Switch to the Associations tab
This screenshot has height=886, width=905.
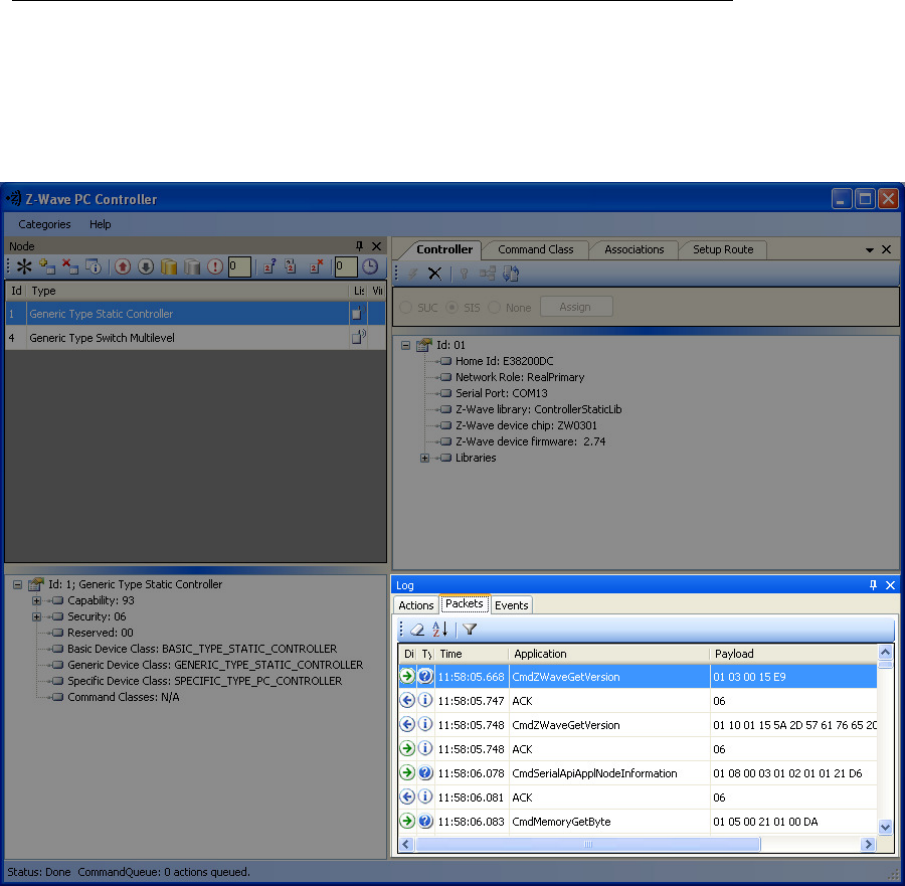634,250
